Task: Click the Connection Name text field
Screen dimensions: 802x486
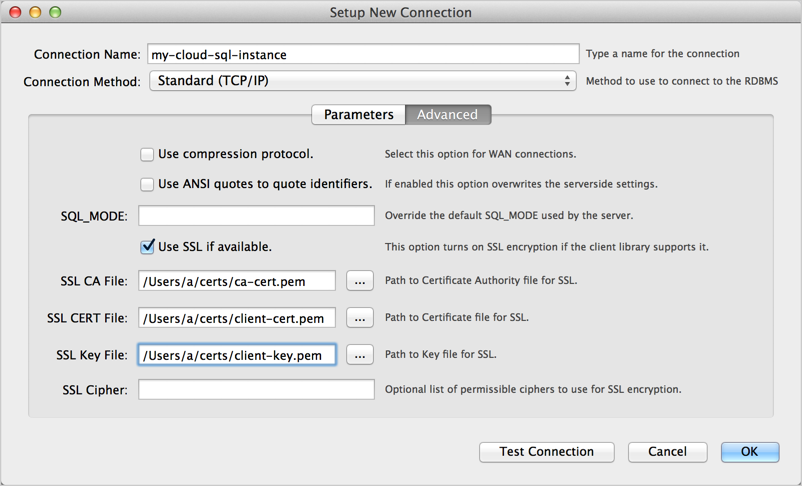Action: tap(363, 54)
